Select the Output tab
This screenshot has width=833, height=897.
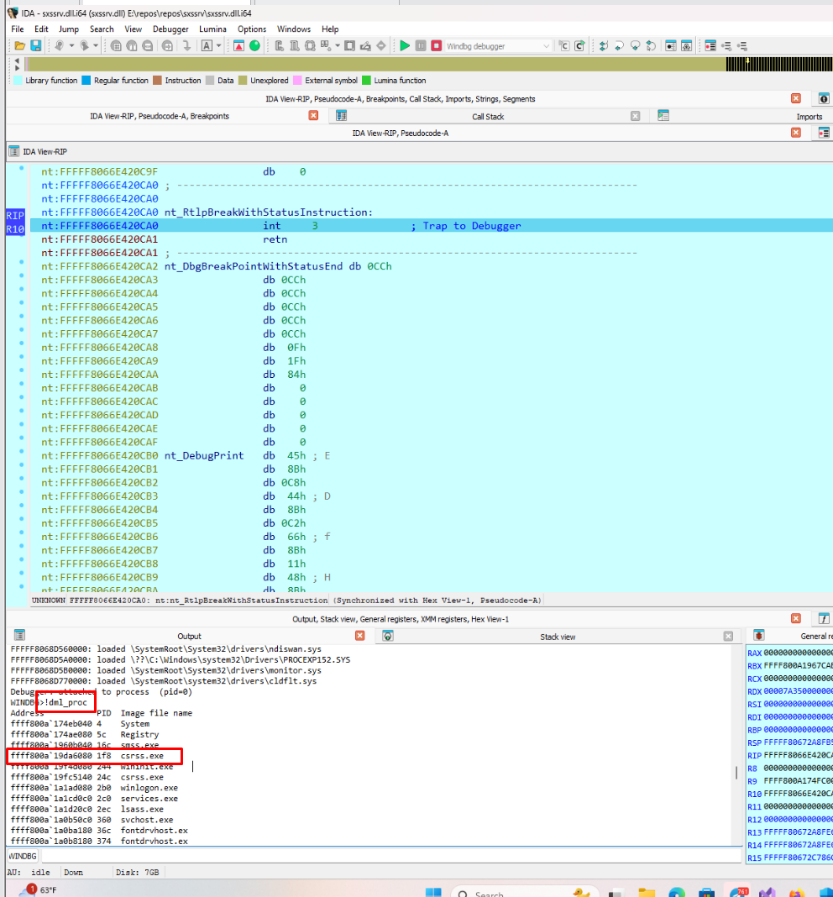[x=189, y=636]
